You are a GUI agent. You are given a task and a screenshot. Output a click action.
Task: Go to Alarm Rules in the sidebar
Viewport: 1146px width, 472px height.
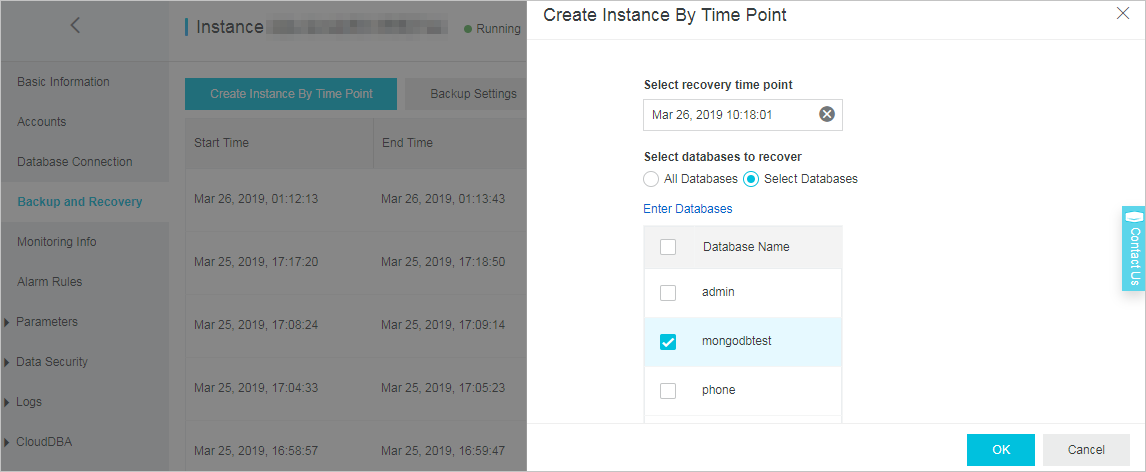pos(50,282)
